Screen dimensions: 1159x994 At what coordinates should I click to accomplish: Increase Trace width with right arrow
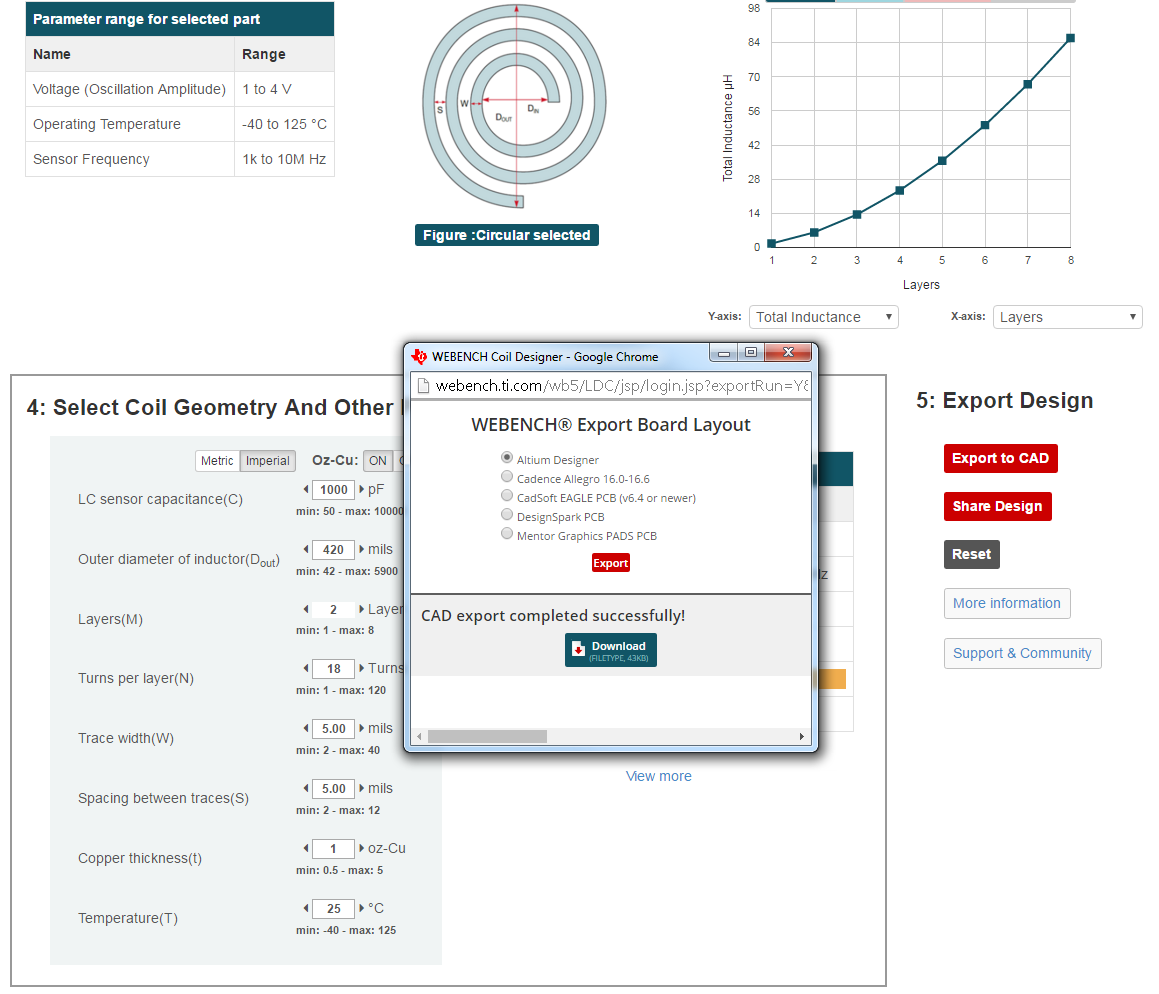tap(361, 728)
